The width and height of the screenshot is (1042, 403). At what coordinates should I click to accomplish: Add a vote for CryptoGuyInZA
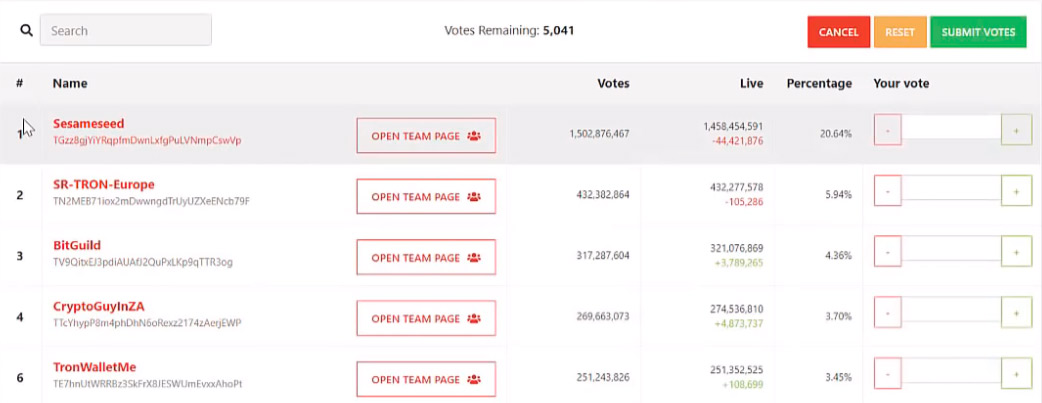(x=1016, y=313)
